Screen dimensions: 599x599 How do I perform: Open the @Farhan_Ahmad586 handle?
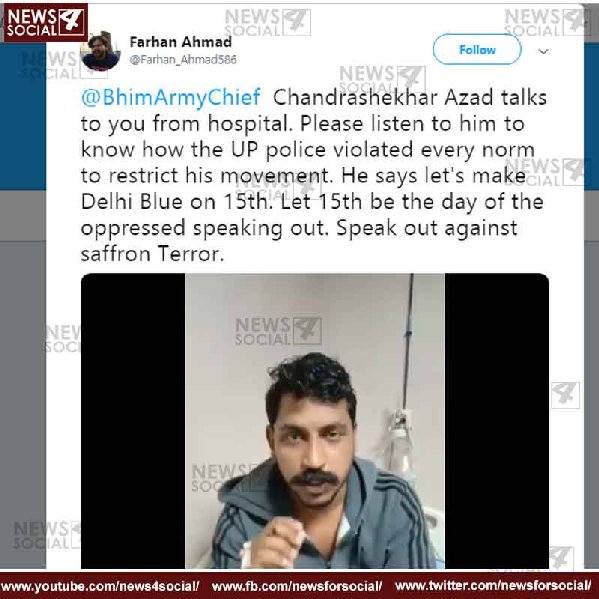tap(183, 59)
